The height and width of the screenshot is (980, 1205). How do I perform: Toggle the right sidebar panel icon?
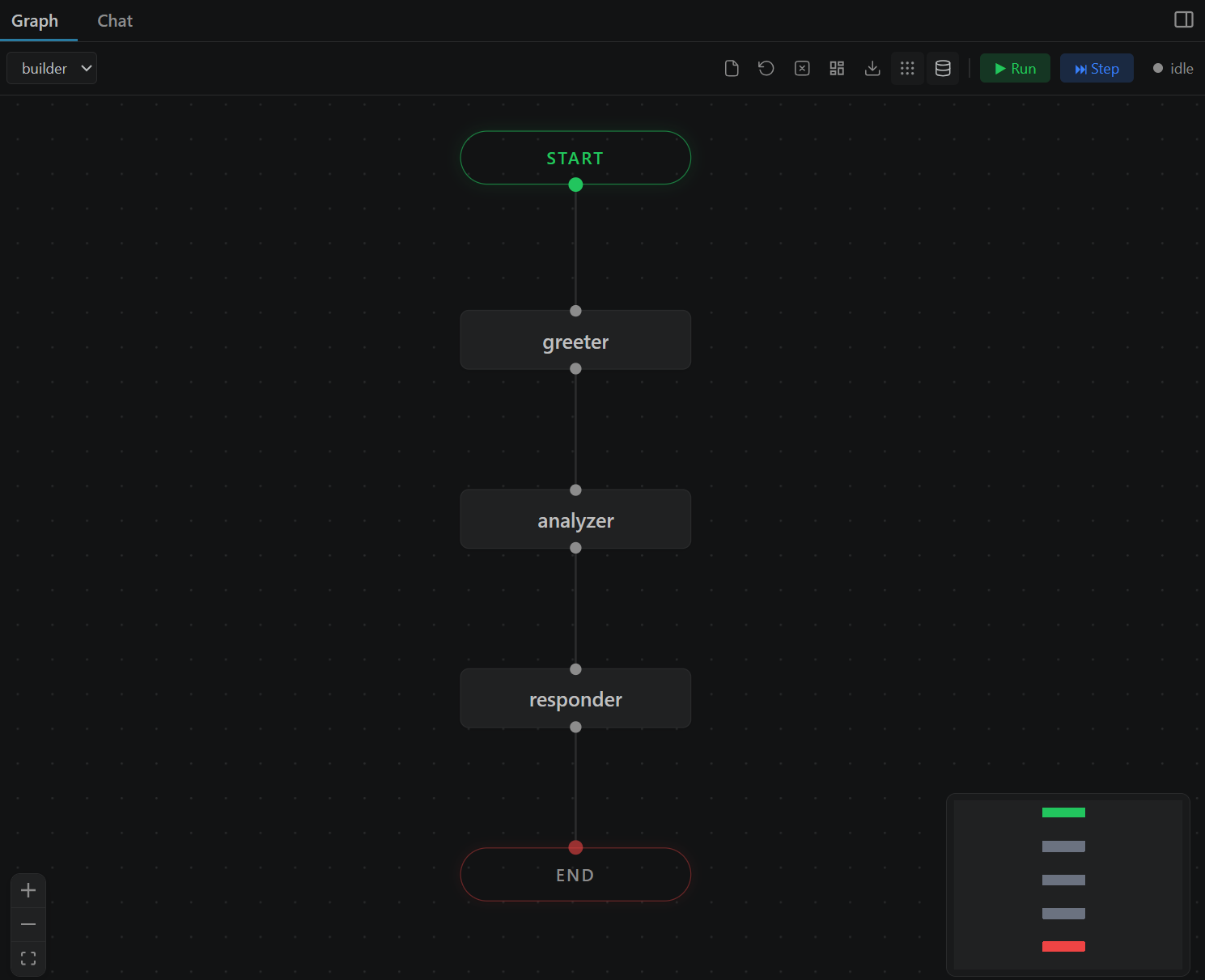coord(1183,19)
